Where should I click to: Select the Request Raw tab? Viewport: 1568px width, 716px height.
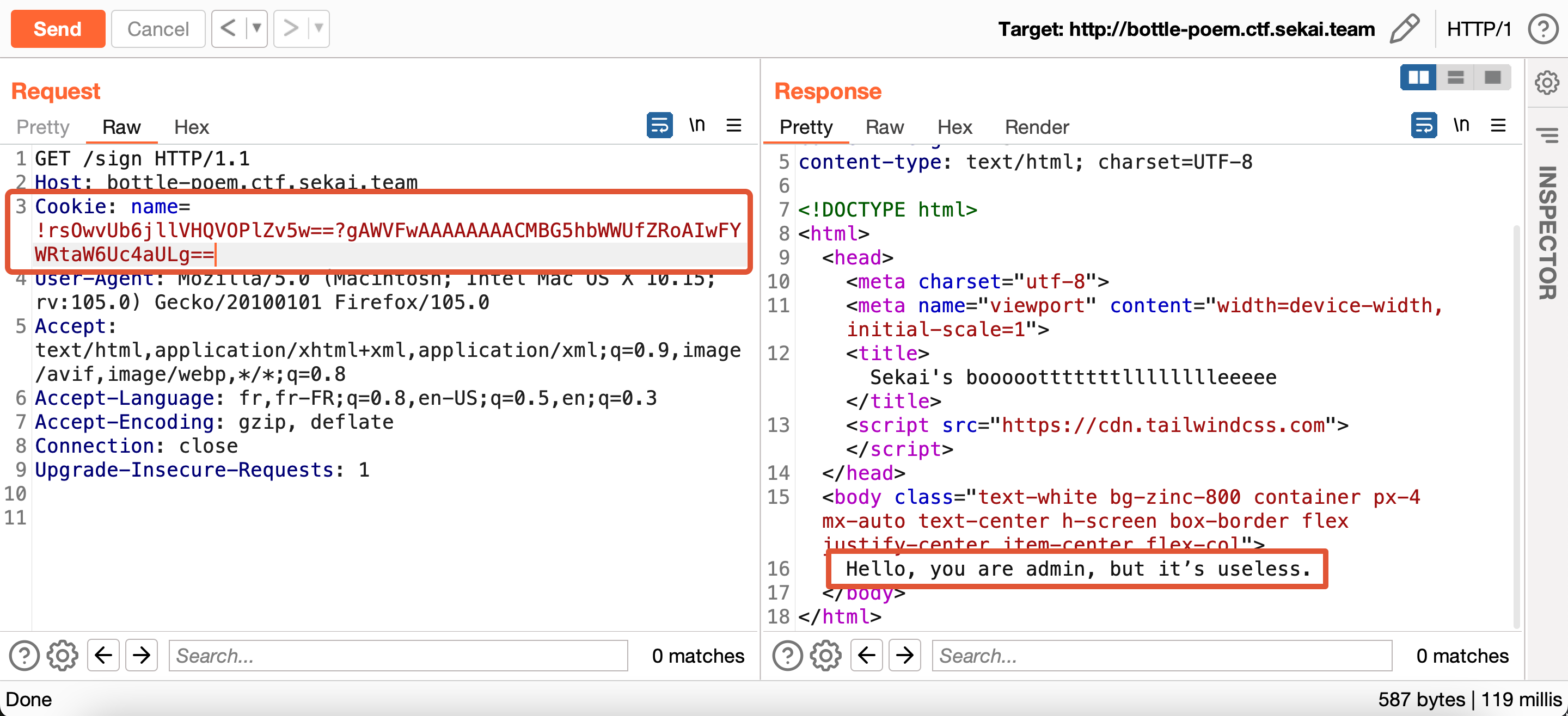pos(122,127)
